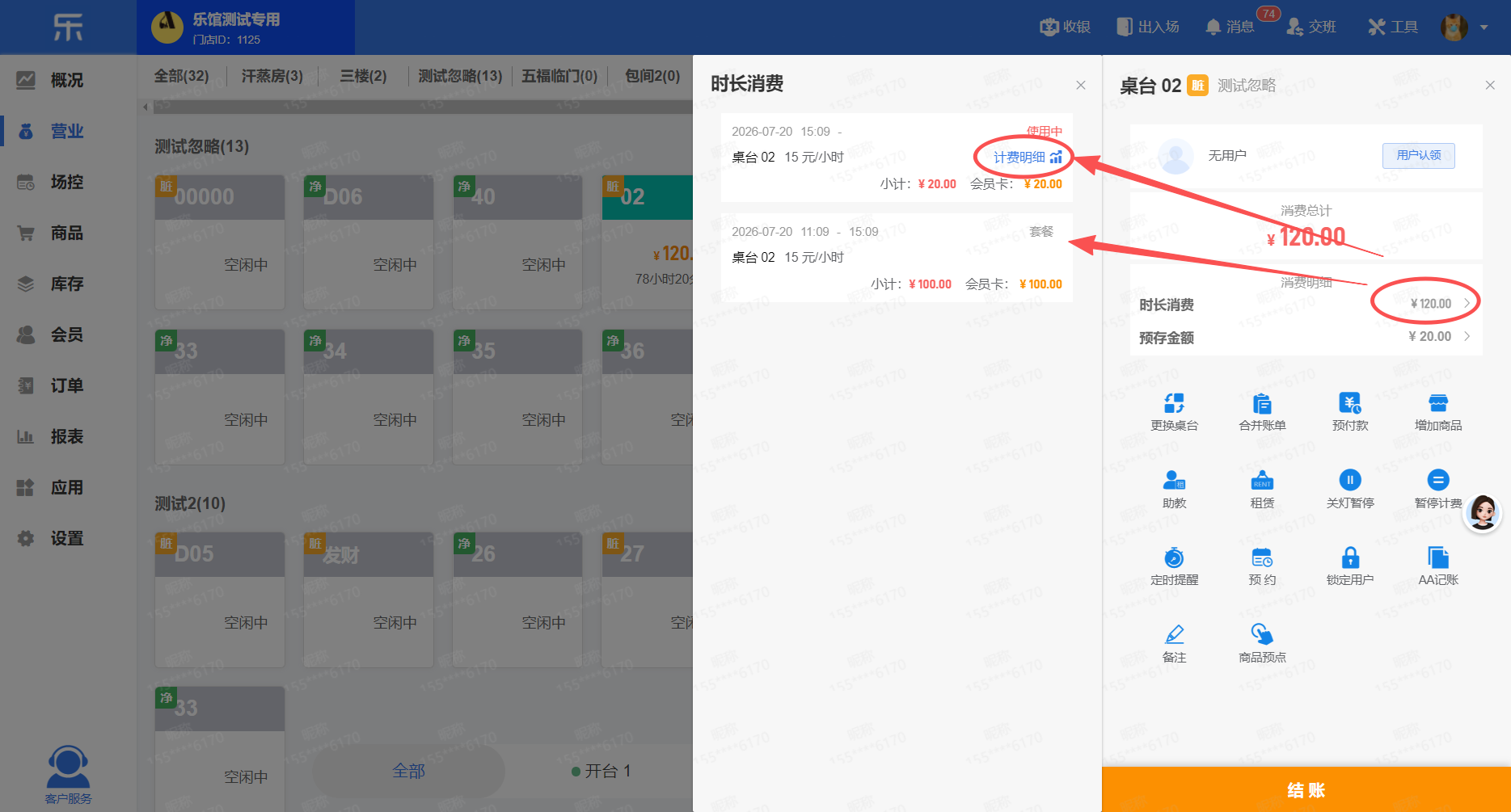1511x812 pixels.
Task: Click the 增加商品 add goods icon
Action: (1438, 403)
